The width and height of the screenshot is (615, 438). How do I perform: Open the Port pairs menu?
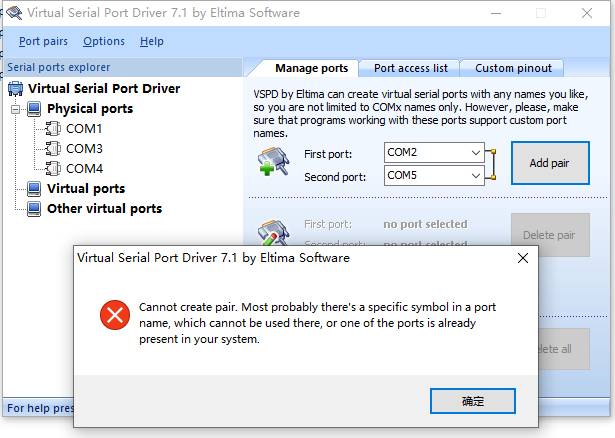tap(43, 41)
